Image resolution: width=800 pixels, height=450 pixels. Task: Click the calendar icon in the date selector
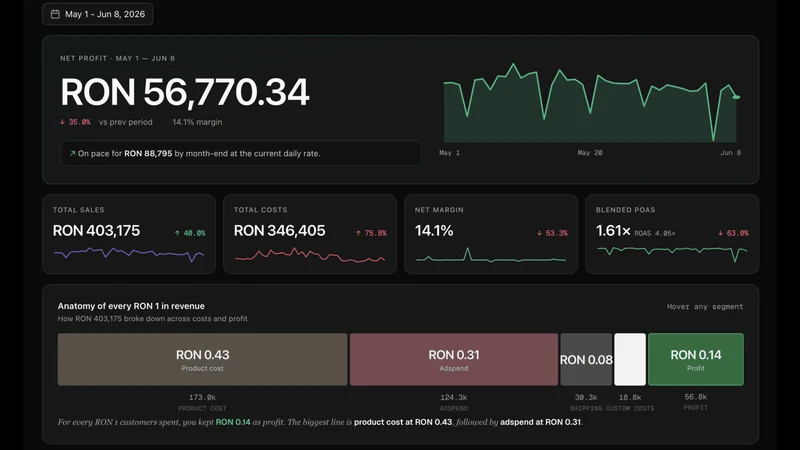pos(55,14)
